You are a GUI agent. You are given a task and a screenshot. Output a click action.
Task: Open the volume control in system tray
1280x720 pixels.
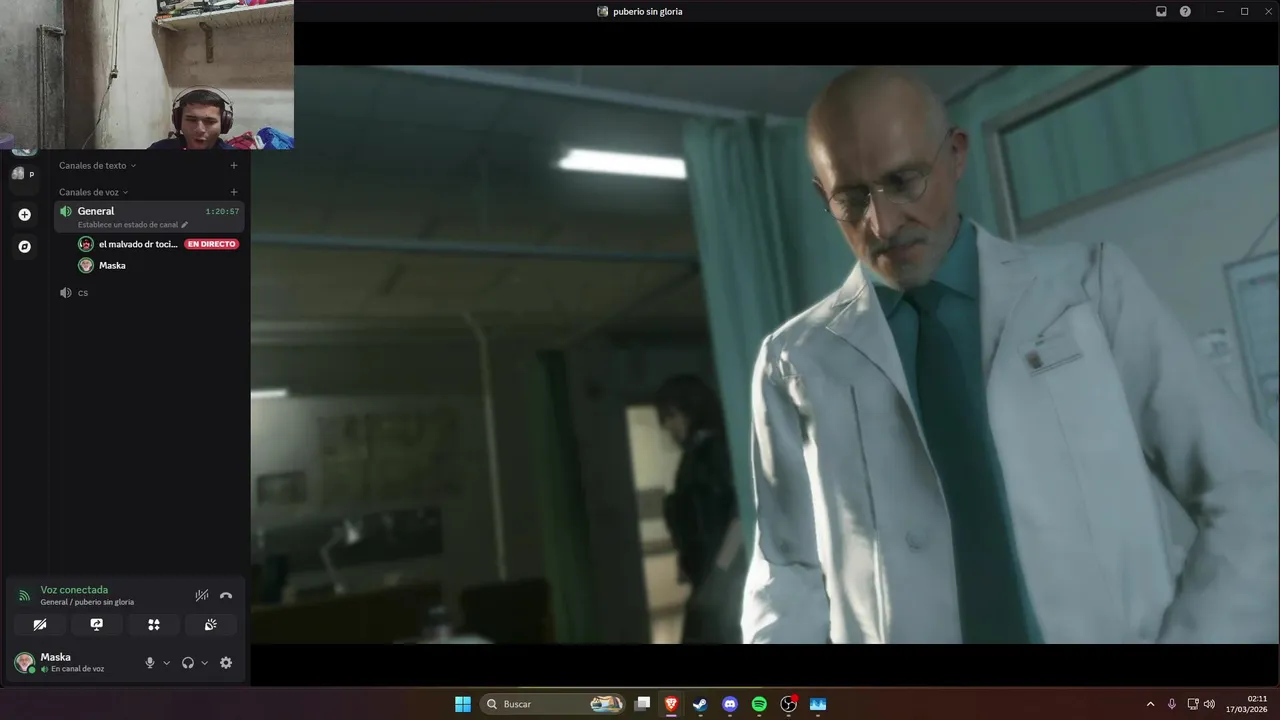tap(1209, 704)
